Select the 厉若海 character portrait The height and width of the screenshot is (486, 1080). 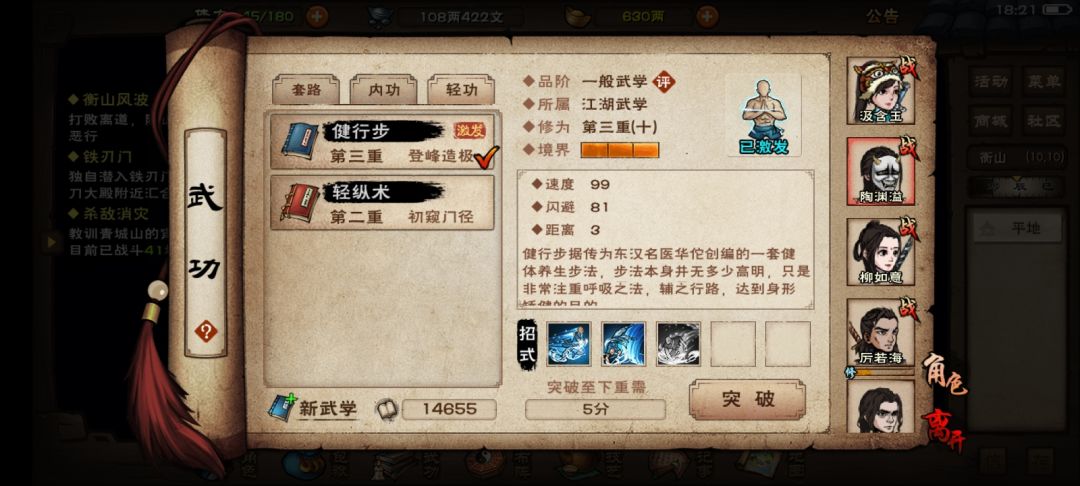pos(881,332)
